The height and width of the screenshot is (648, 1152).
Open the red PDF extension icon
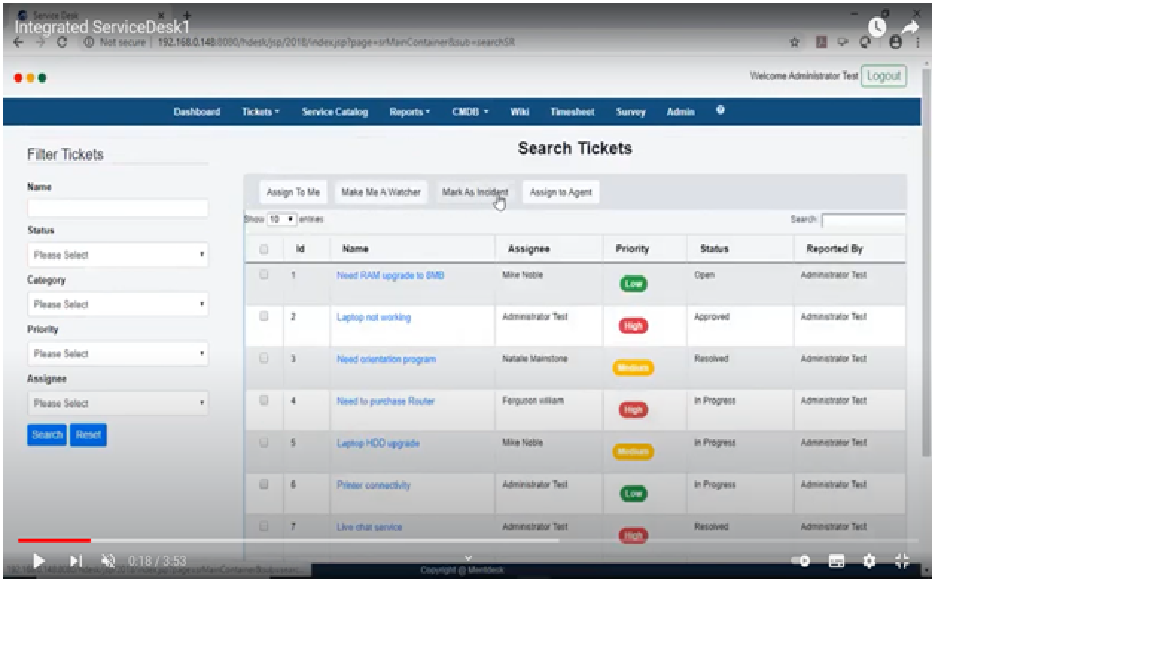point(821,43)
